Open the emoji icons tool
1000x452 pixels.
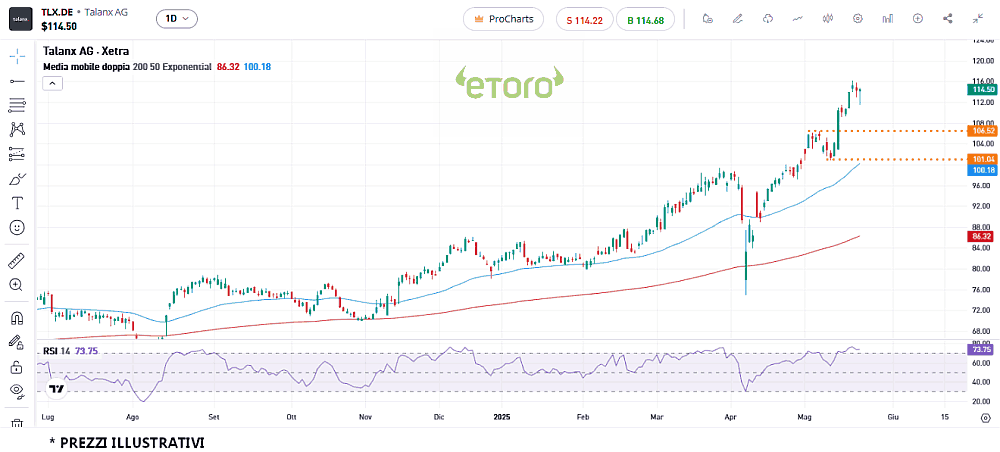tap(17, 227)
